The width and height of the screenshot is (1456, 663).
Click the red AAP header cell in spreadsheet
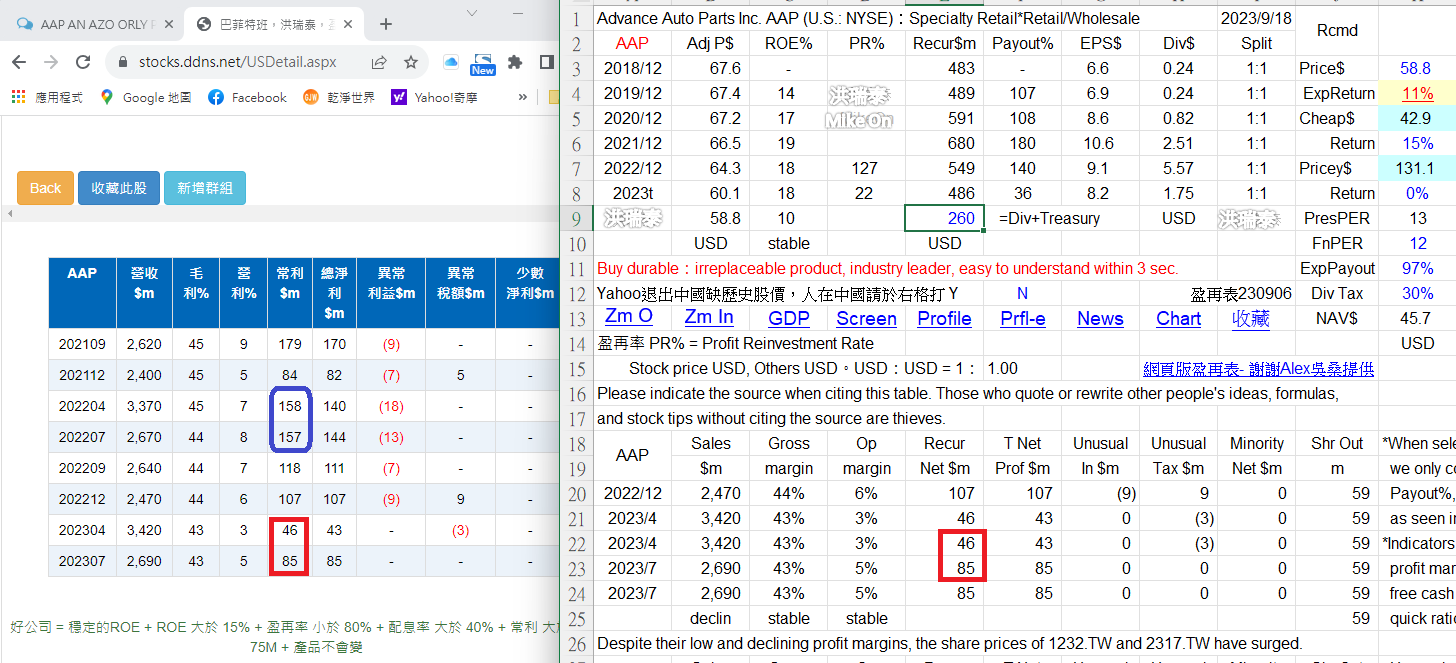click(632, 43)
